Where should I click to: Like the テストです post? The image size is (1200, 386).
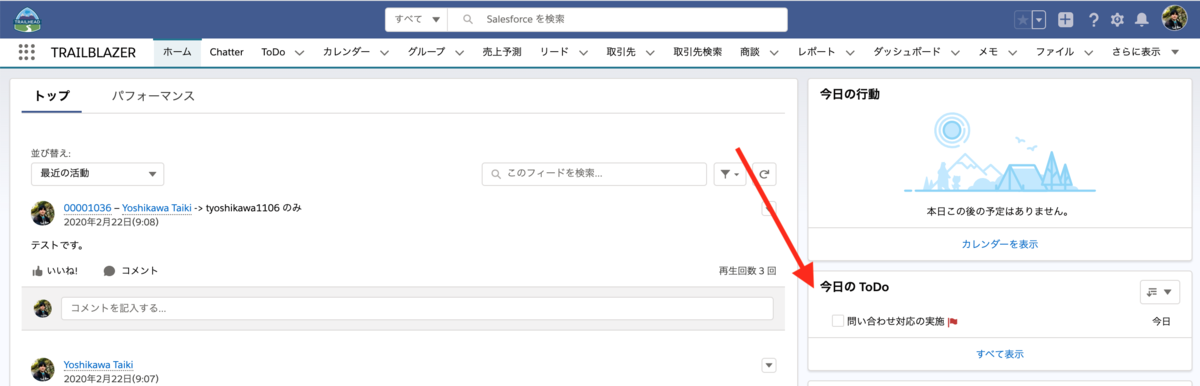(x=55, y=271)
